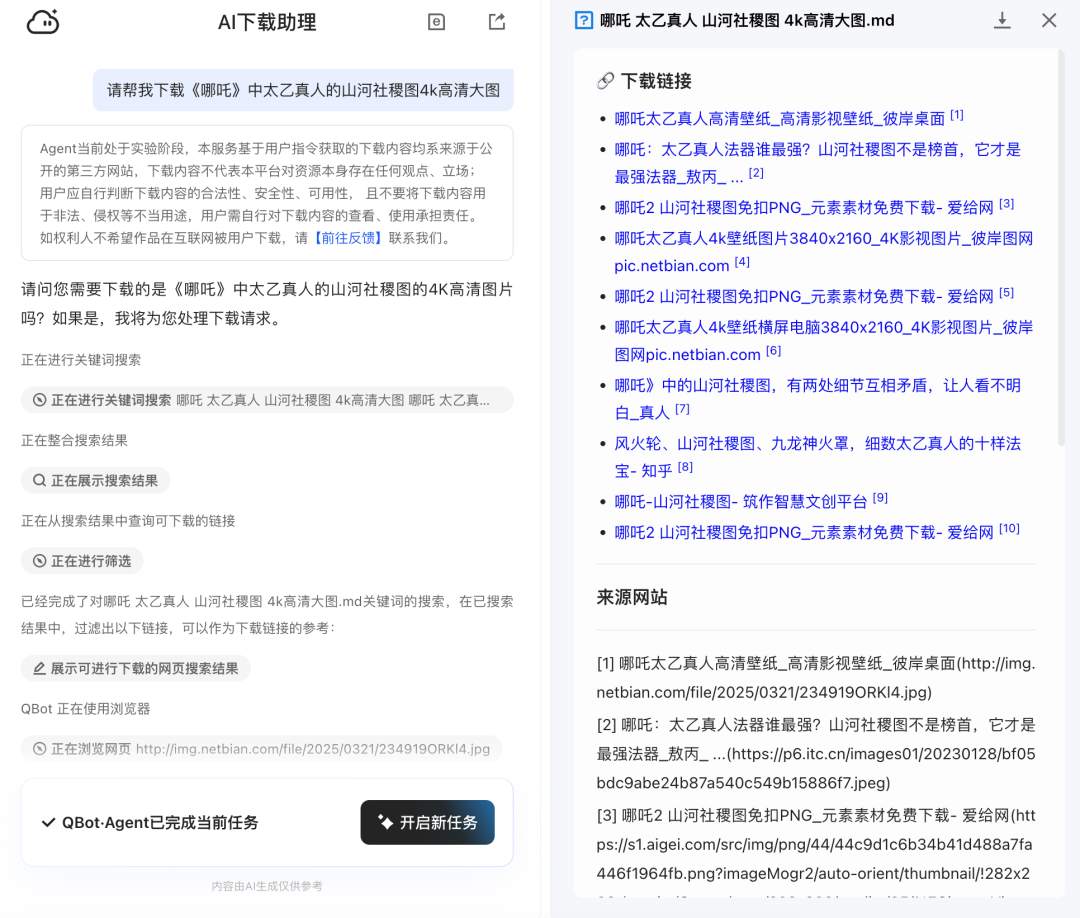The width and height of the screenshot is (1080, 918).
Task: Click the cloud logo icon
Action: (x=43, y=22)
